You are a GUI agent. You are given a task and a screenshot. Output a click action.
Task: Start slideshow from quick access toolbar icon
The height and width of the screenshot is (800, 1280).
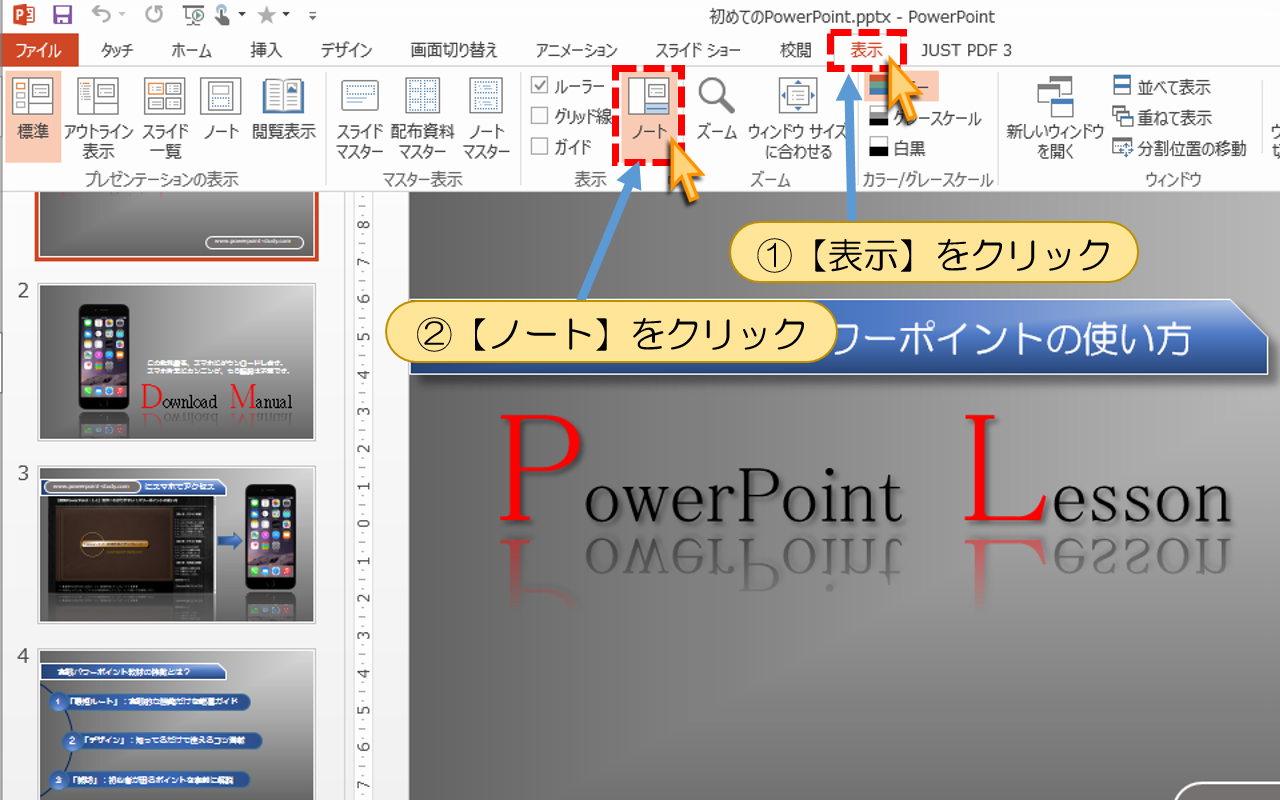195,16
